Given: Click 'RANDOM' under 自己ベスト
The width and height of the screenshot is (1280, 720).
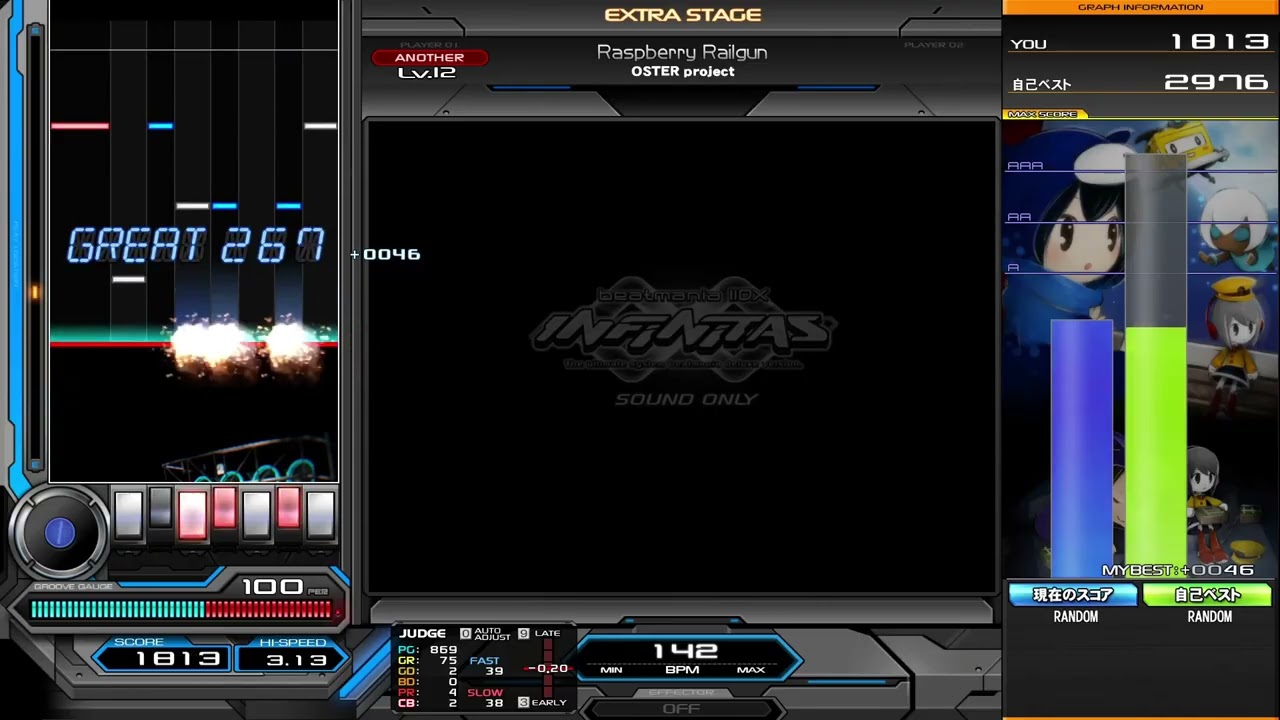Looking at the screenshot, I should (x=1210, y=617).
